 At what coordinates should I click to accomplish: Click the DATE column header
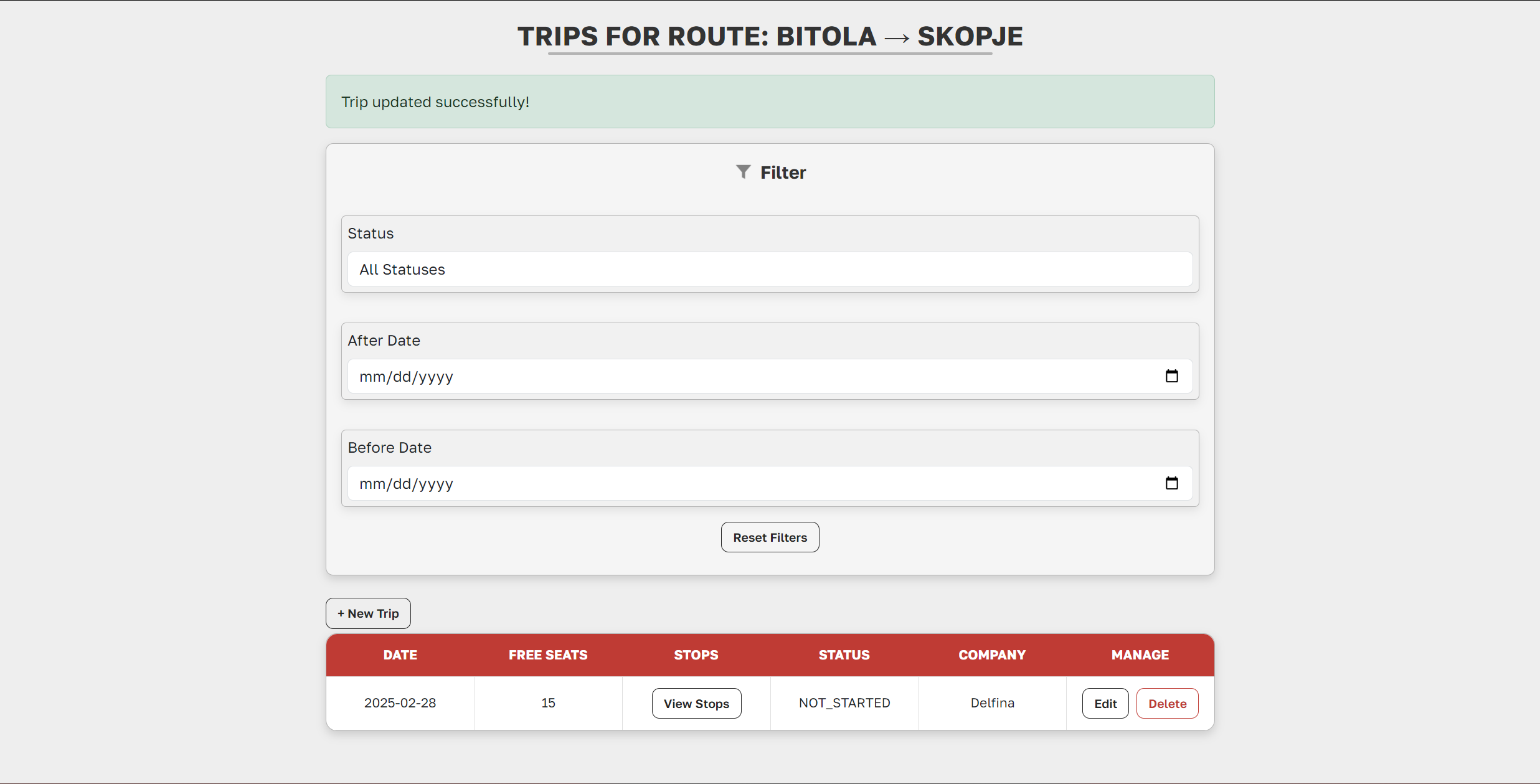tap(400, 655)
